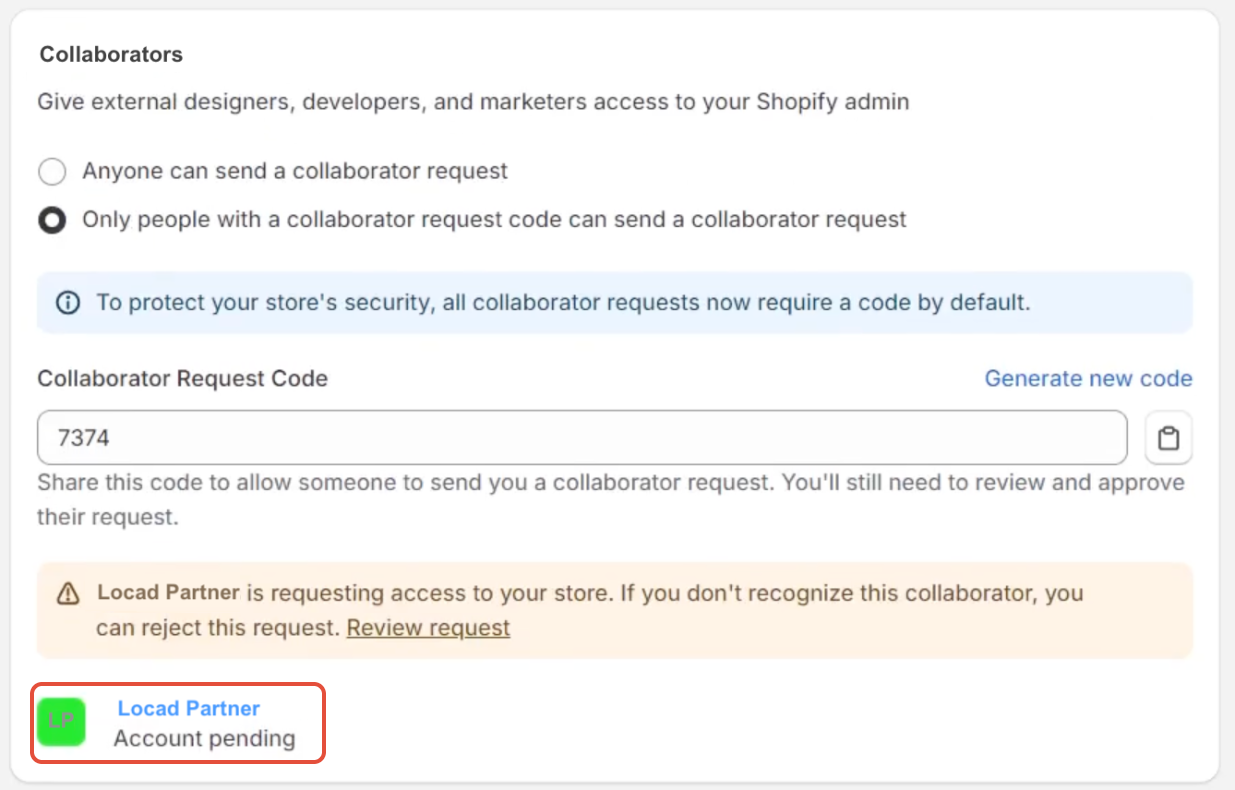Select "Only people with a collaborator request code" option
The image size is (1235, 790).
(52, 220)
